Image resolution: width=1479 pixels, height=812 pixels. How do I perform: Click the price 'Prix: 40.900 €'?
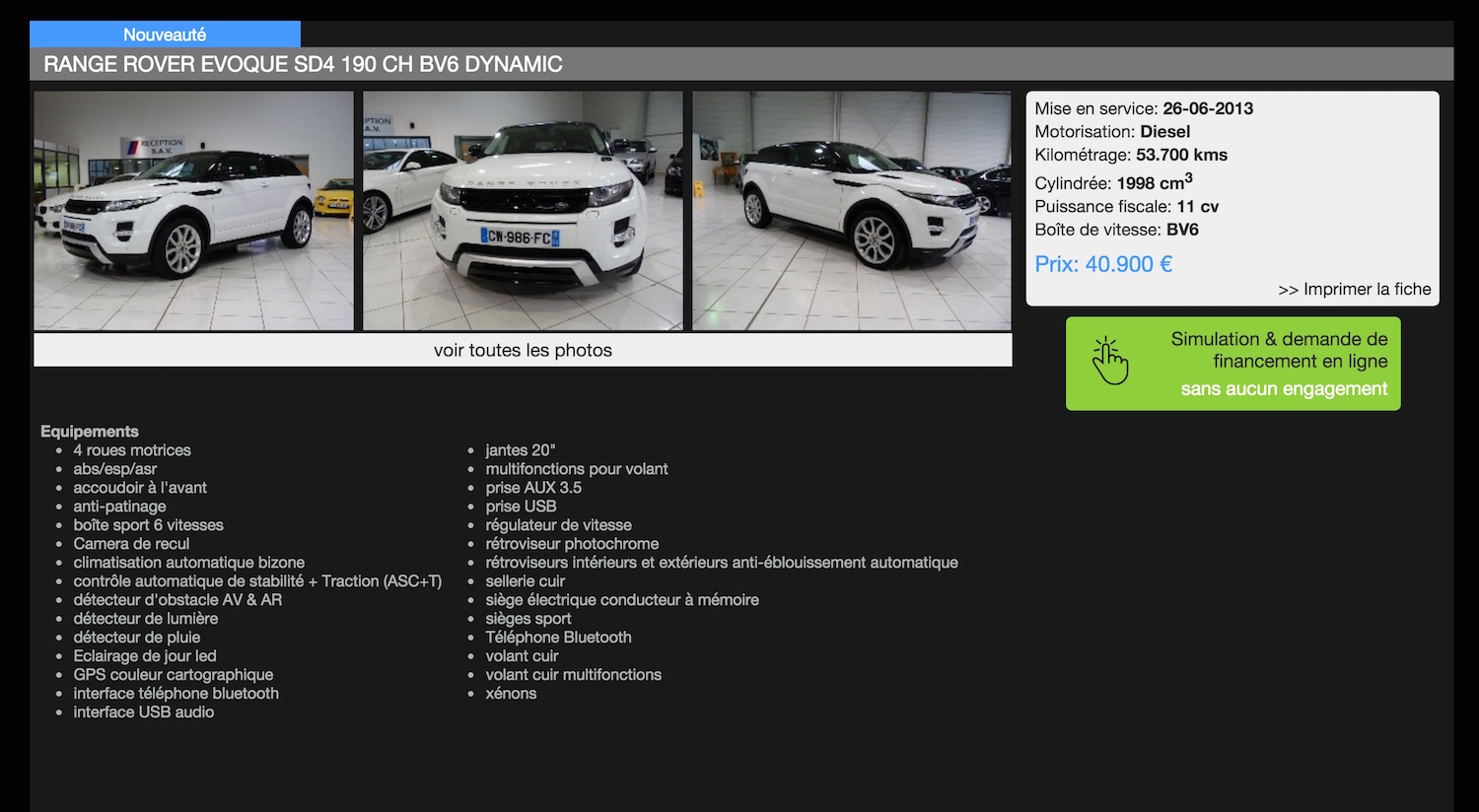[1103, 264]
